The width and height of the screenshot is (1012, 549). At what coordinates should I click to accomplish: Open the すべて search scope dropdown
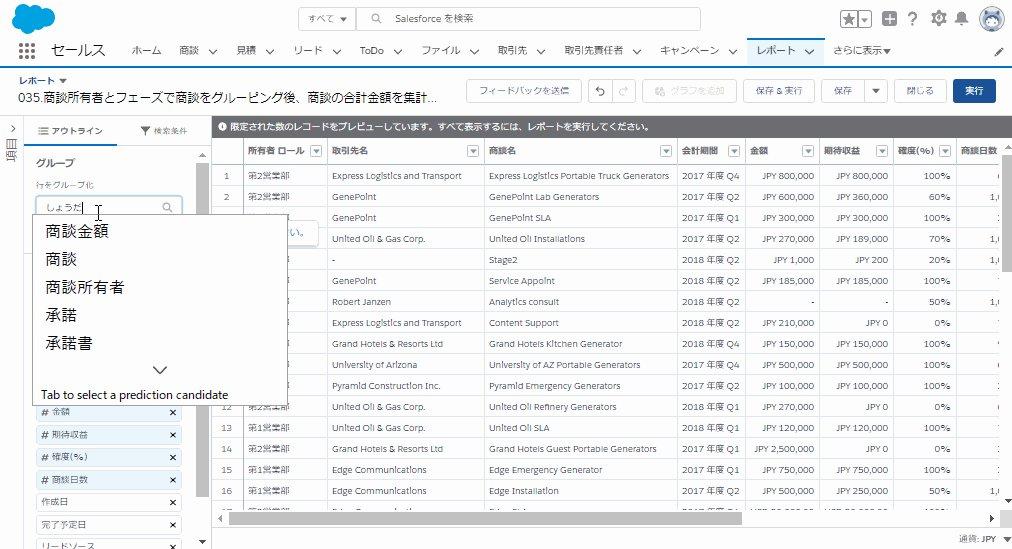[327, 19]
